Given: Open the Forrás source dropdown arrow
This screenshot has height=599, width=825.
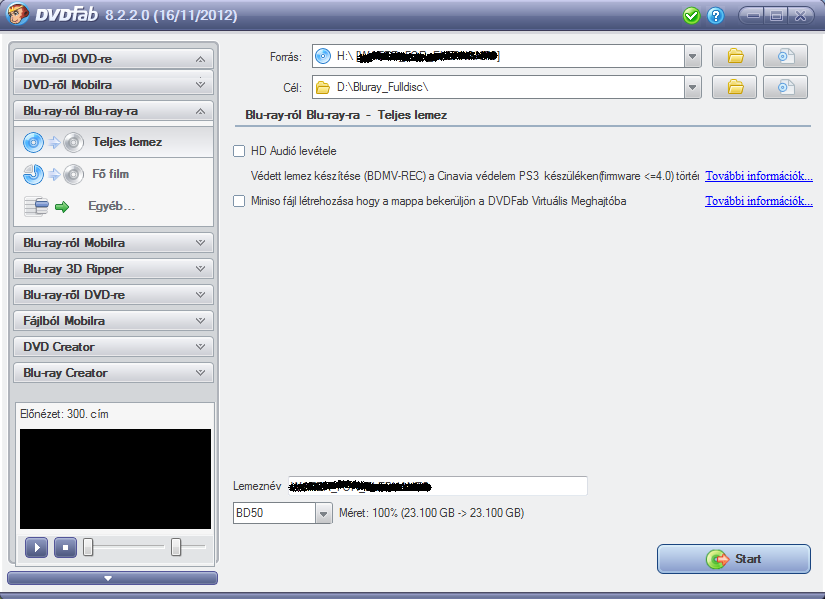Looking at the screenshot, I should click(x=692, y=56).
